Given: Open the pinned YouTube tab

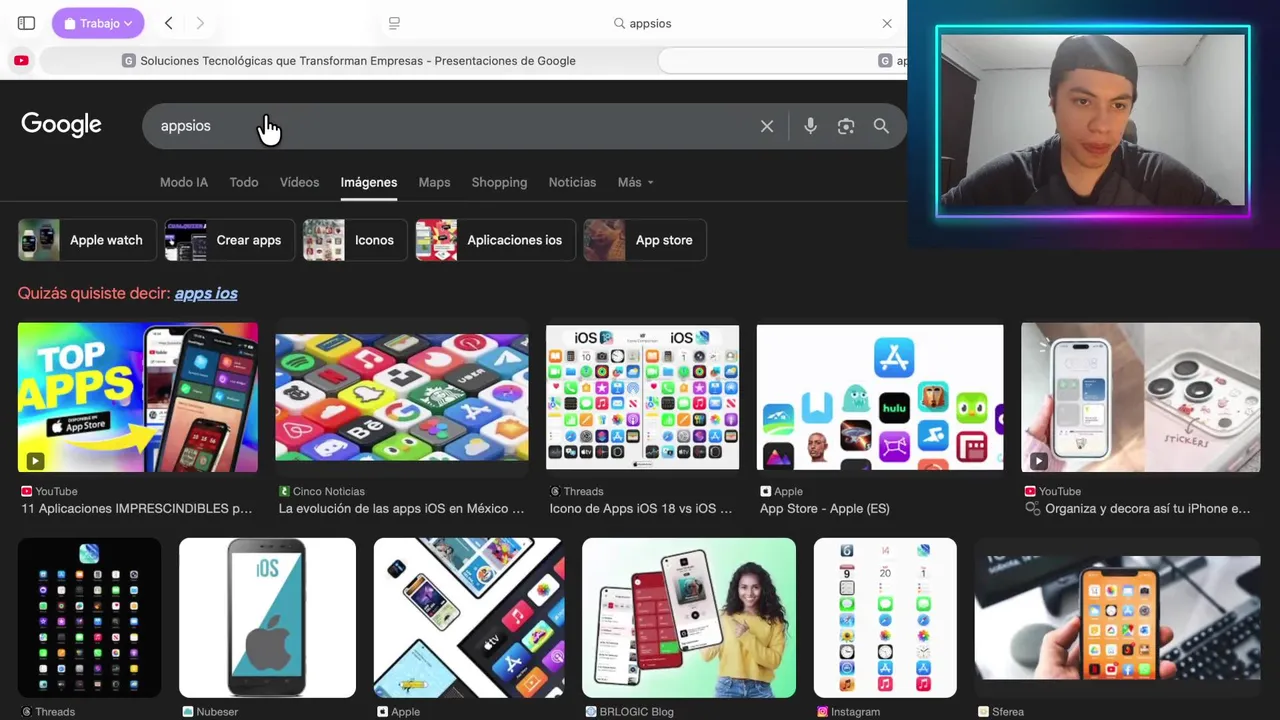Looking at the screenshot, I should pos(21,61).
